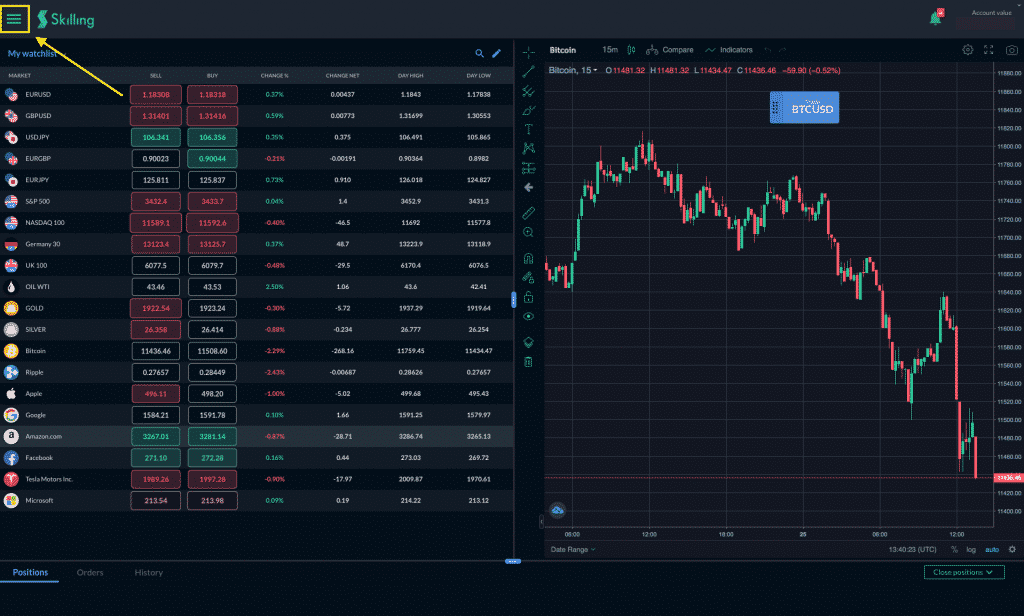Open the Close positions dropdown
Viewport: 1024px width, 616px height.
tap(964, 572)
